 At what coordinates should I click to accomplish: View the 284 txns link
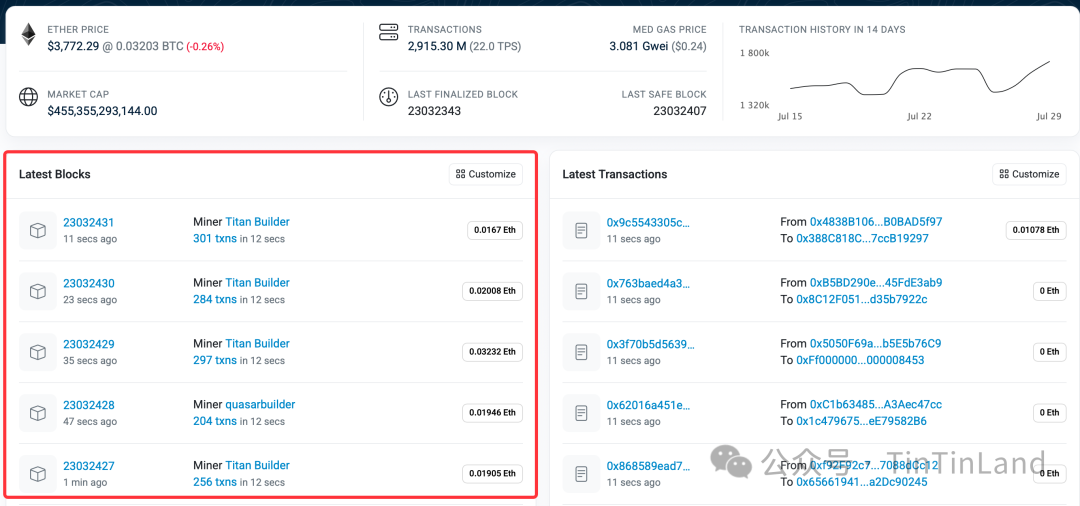tap(215, 299)
